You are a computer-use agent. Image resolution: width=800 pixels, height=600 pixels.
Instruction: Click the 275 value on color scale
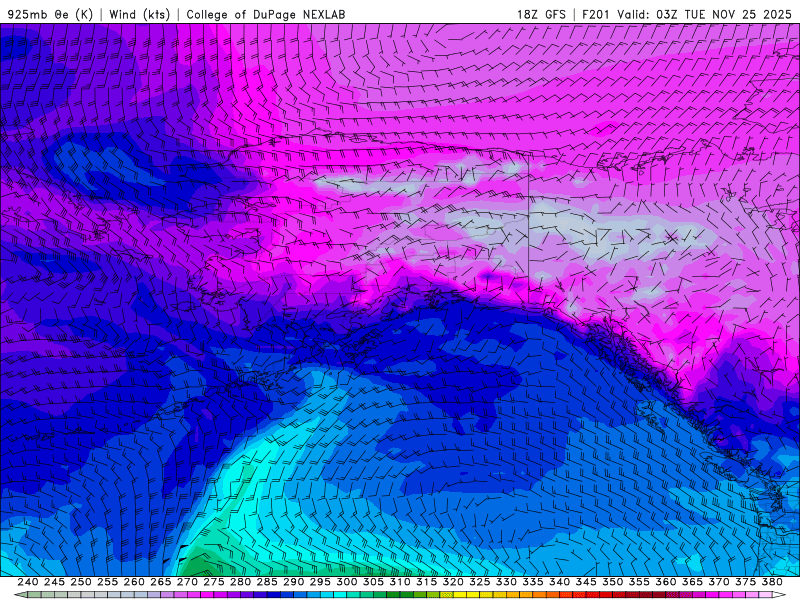pyautogui.click(x=214, y=582)
